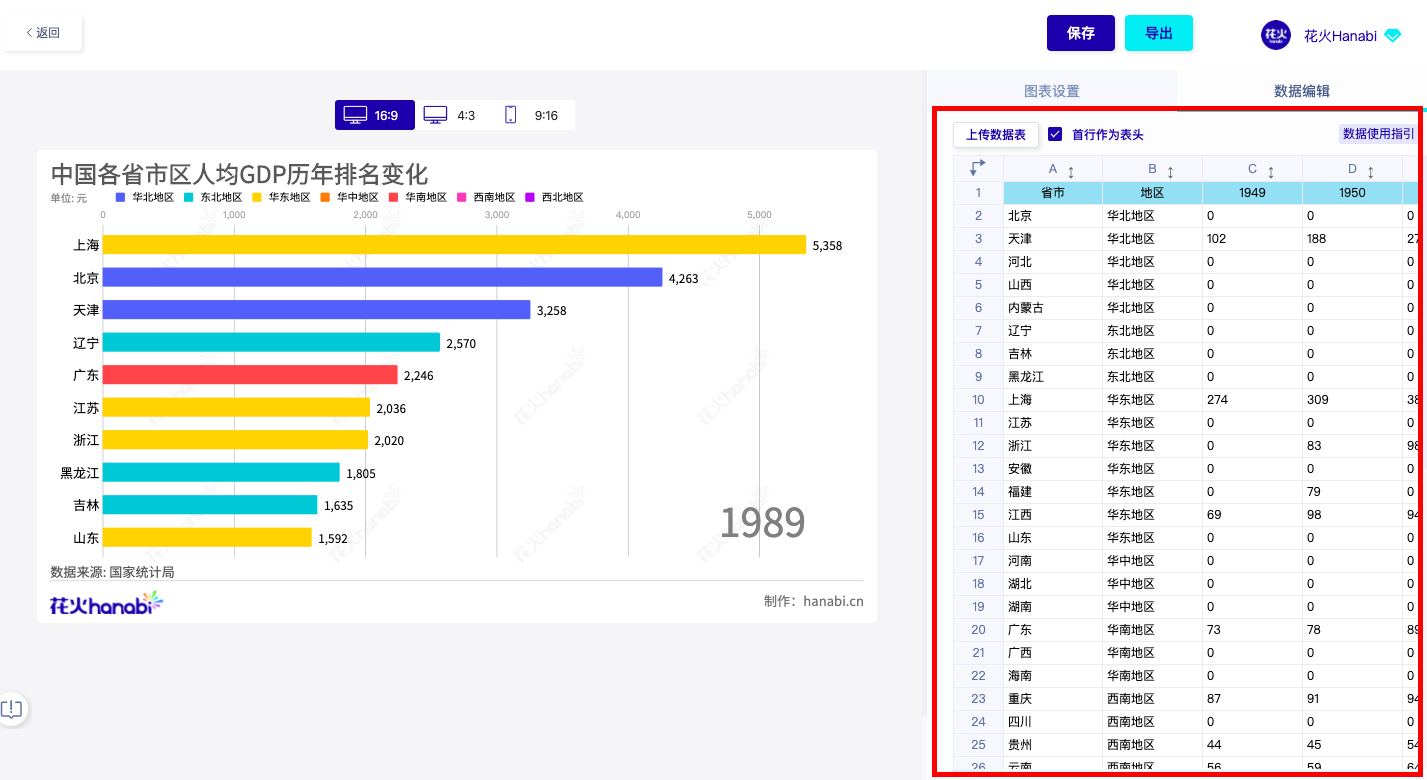Select the value 87 in 重庆 row
This screenshot has width=1427, height=780.
(1252, 699)
